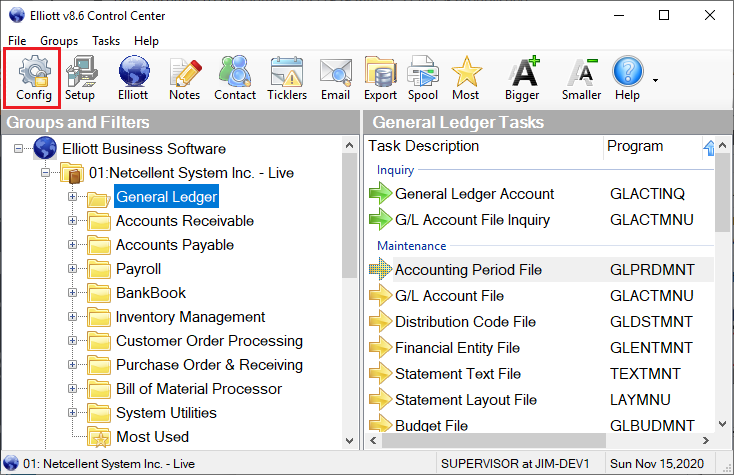Viewport: 734px width, 475px height.
Task: Select the General Ledger folder
Action: point(167,197)
